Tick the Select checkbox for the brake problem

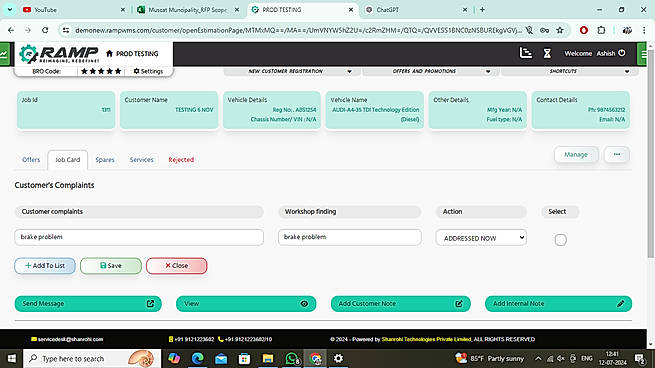tap(560, 240)
